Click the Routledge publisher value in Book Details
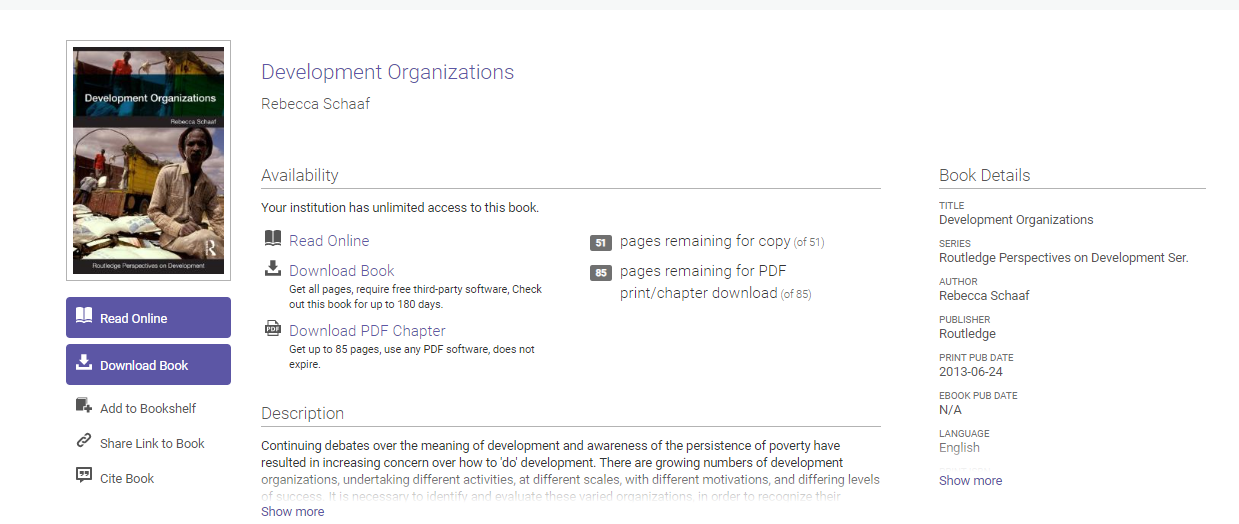This screenshot has width=1239, height=524. [x=967, y=334]
